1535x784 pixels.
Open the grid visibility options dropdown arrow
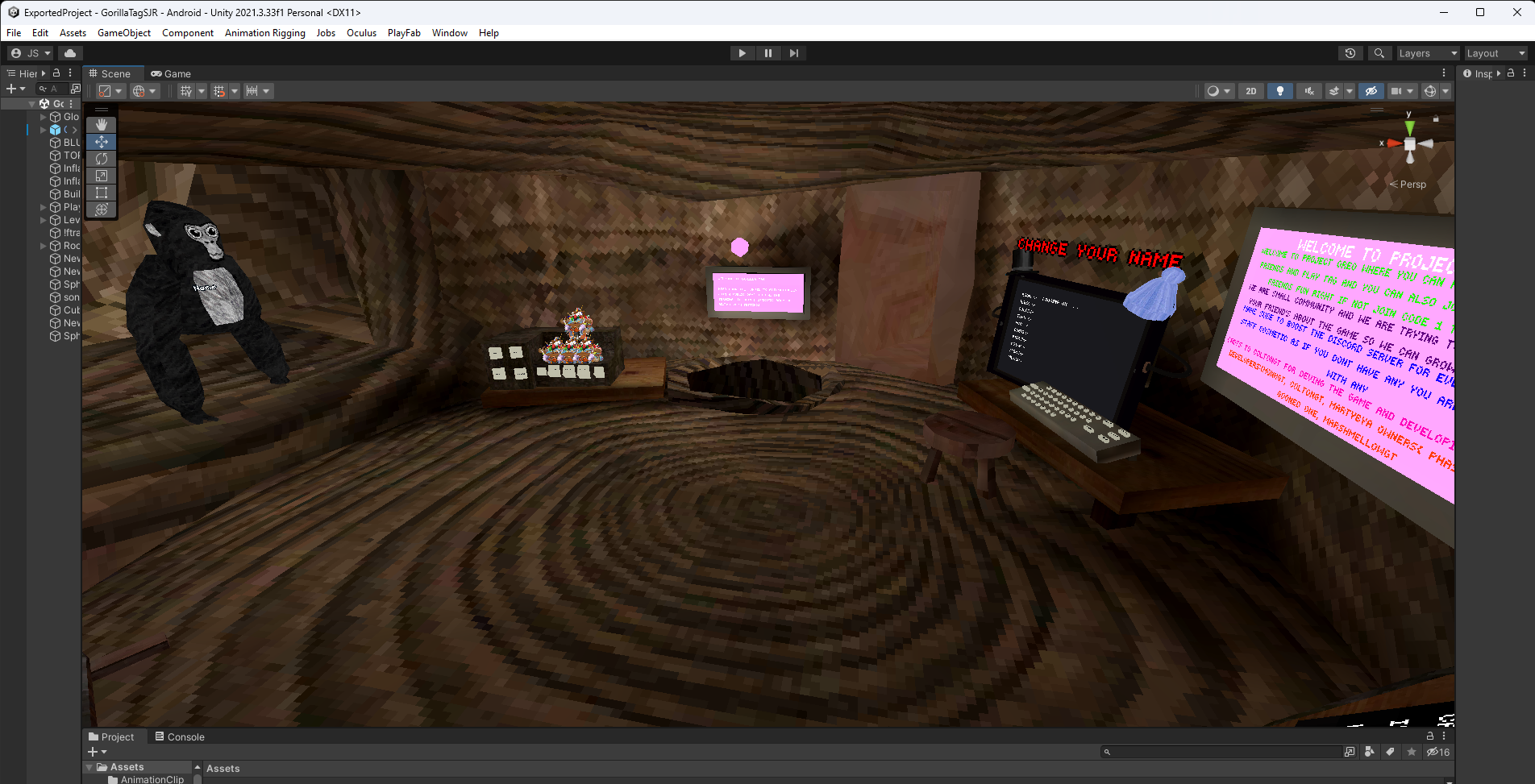pos(202,91)
